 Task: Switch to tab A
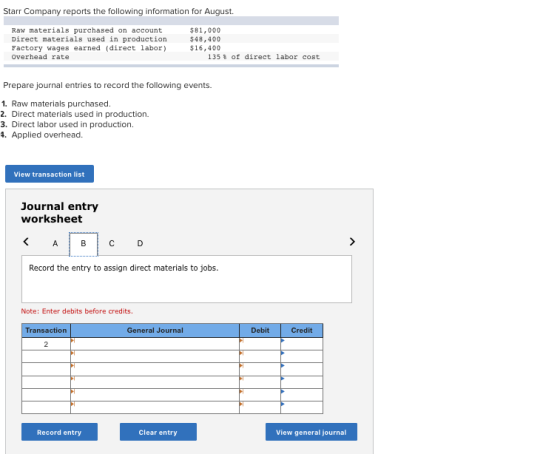tap(55, 244)
